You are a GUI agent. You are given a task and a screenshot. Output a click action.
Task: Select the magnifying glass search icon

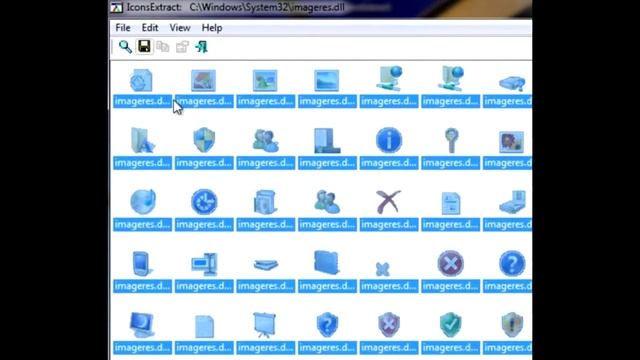click(451, 140)
